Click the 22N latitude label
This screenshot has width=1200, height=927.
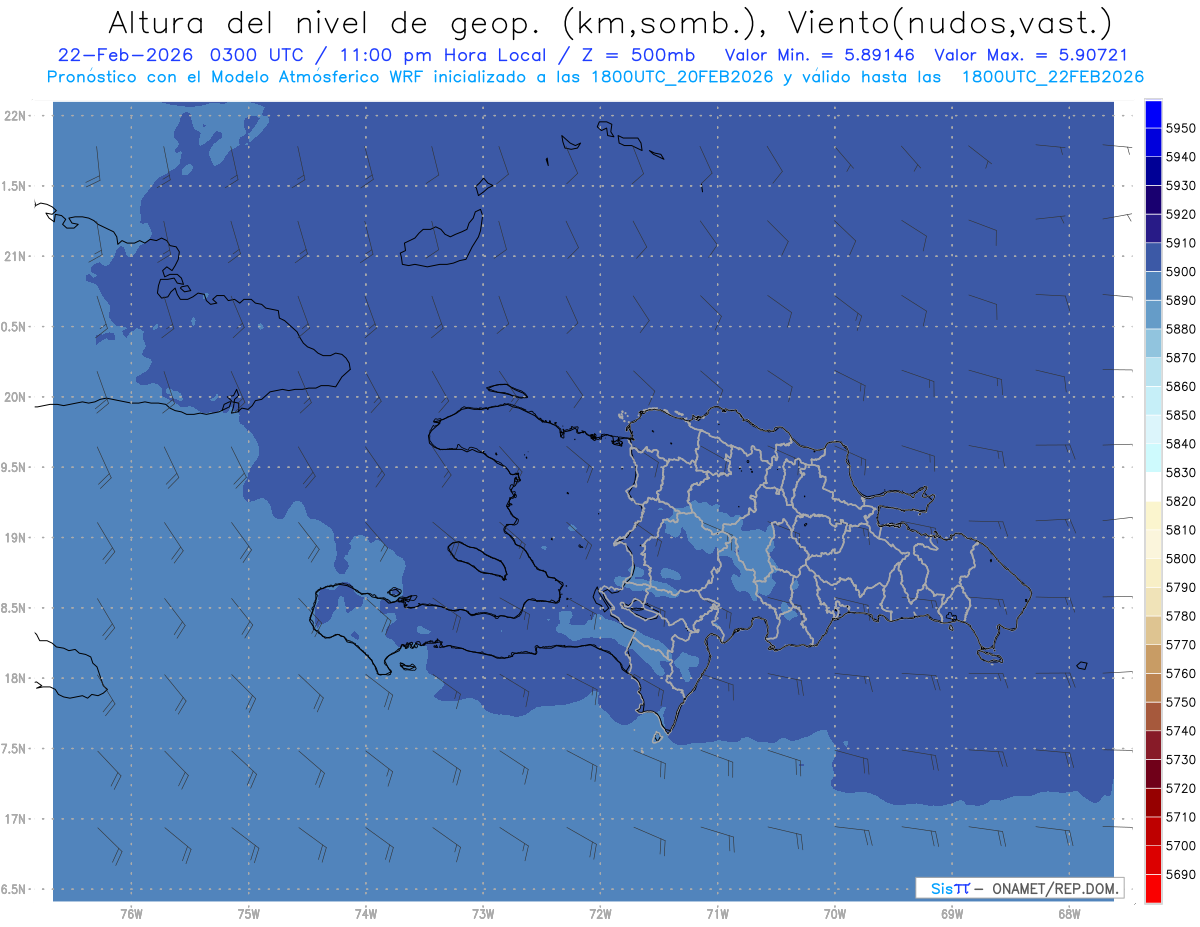[x=16, y=116]
